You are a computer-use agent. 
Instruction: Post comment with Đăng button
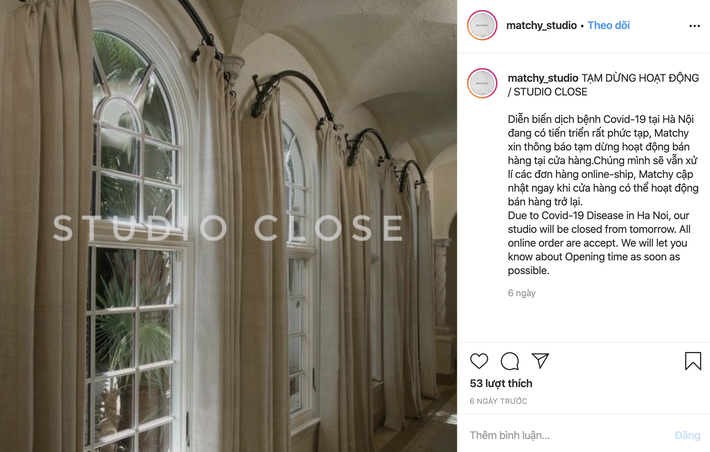[687, 435]
